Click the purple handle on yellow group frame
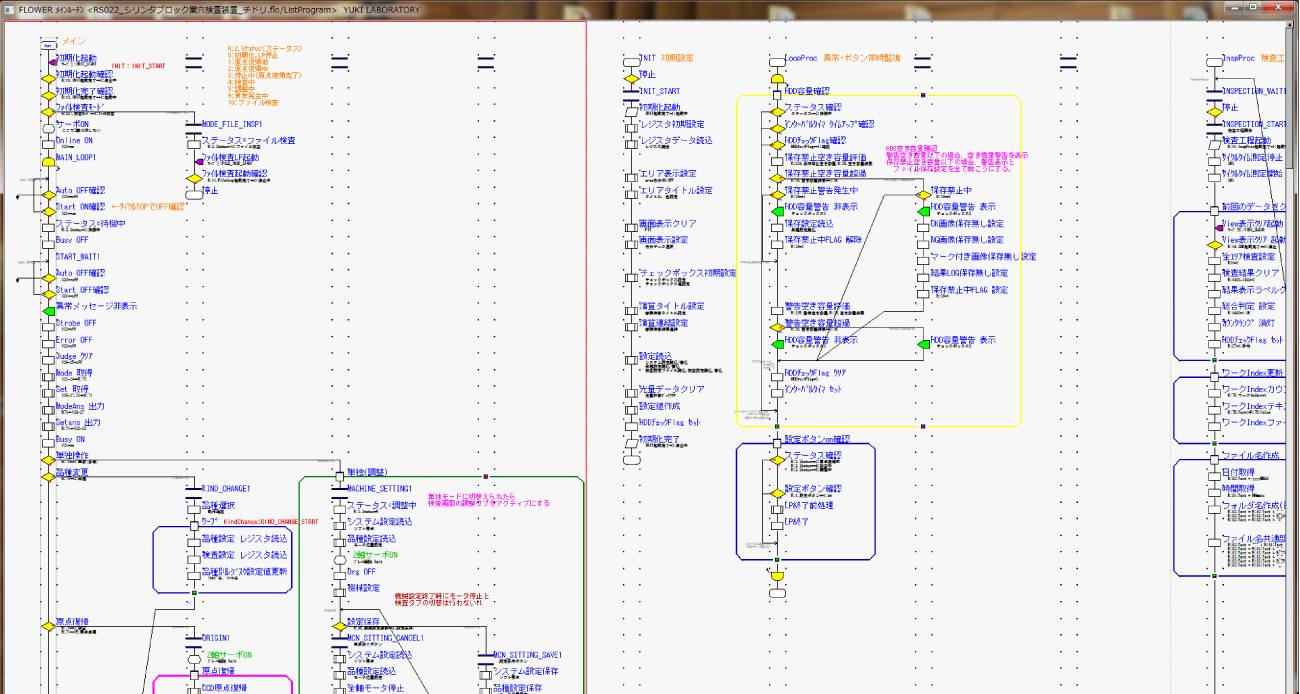 pos(923,95)
